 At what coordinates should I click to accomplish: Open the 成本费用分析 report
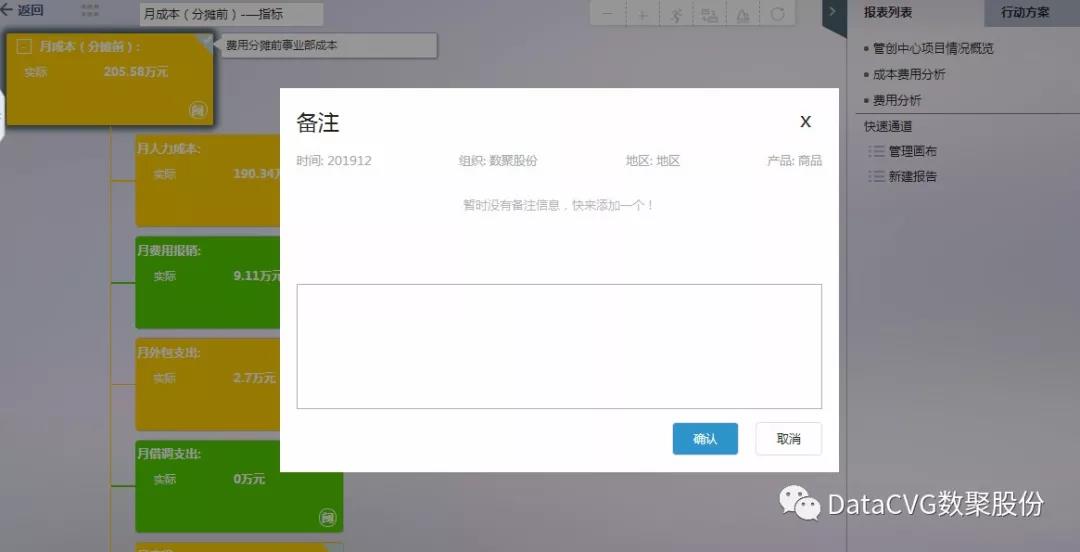908,74
